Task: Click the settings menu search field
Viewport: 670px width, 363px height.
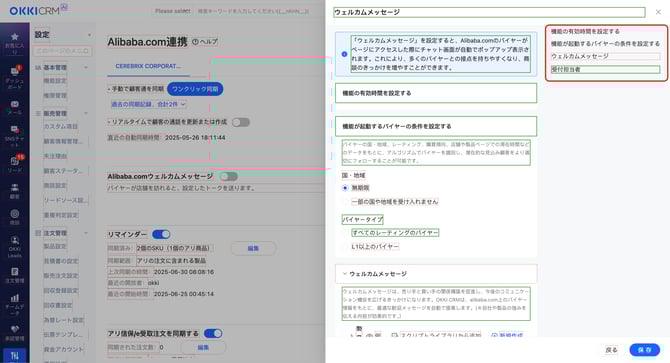Action: (x=62, y=51)
